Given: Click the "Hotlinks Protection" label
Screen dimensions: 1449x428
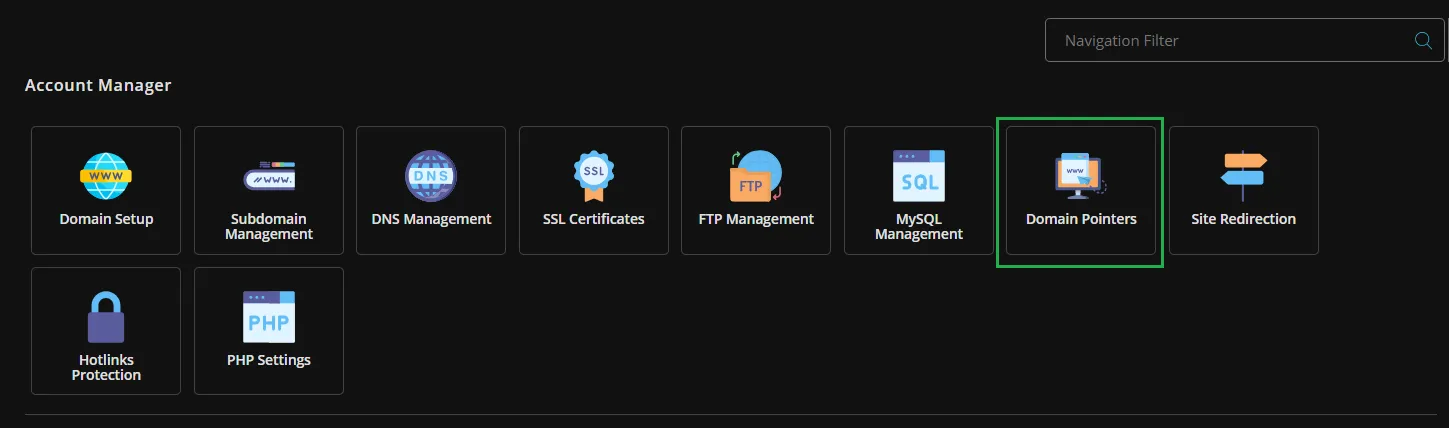Looking at the screenshot, I should click(106, 367).
